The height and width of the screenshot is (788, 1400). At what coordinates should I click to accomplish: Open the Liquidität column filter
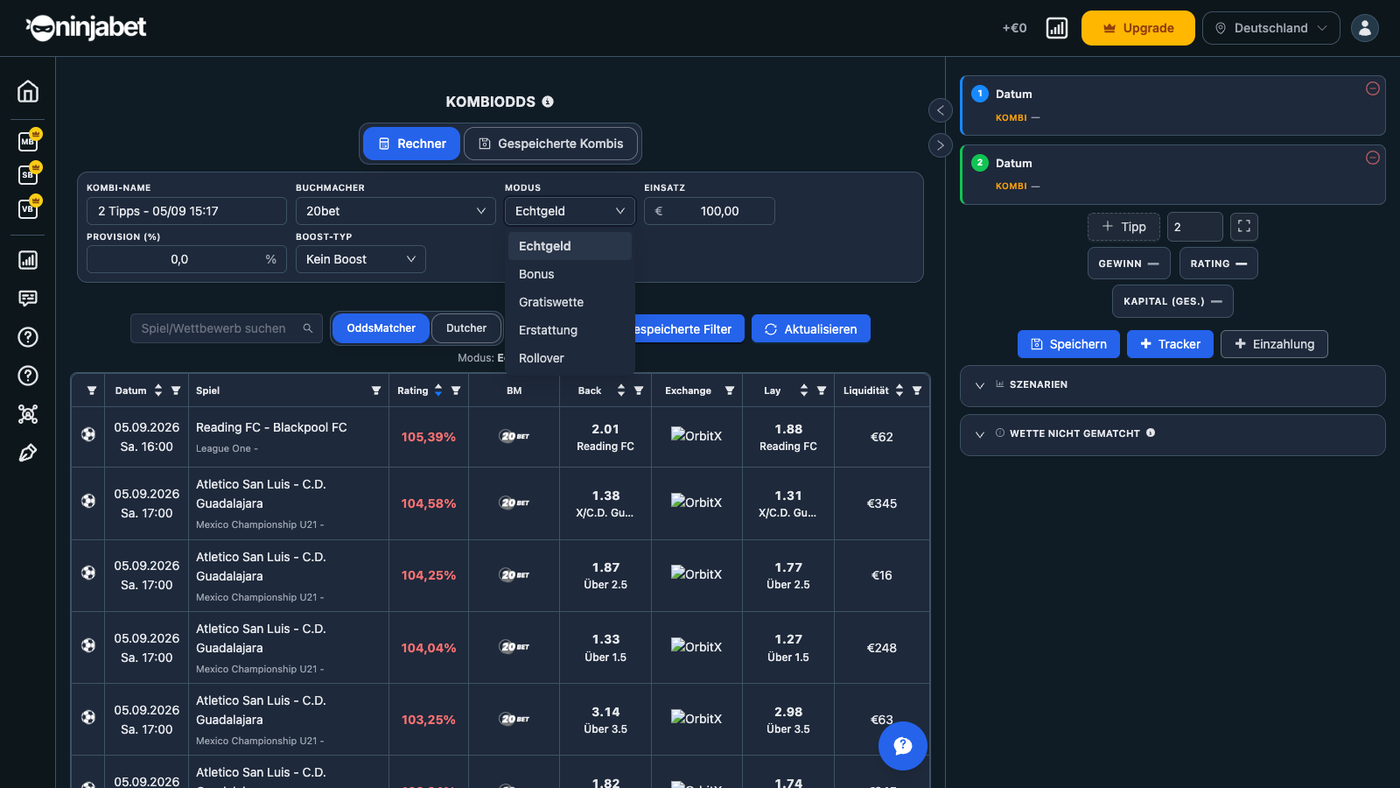pyautogui.click(x=918, y=391)
